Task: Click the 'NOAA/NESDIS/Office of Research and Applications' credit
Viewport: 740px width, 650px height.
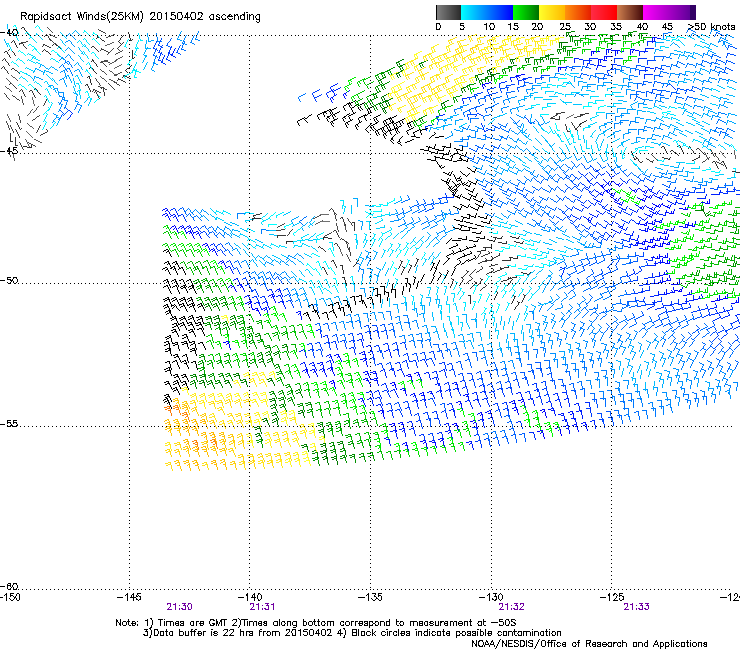Action: [x=589, y=644]
